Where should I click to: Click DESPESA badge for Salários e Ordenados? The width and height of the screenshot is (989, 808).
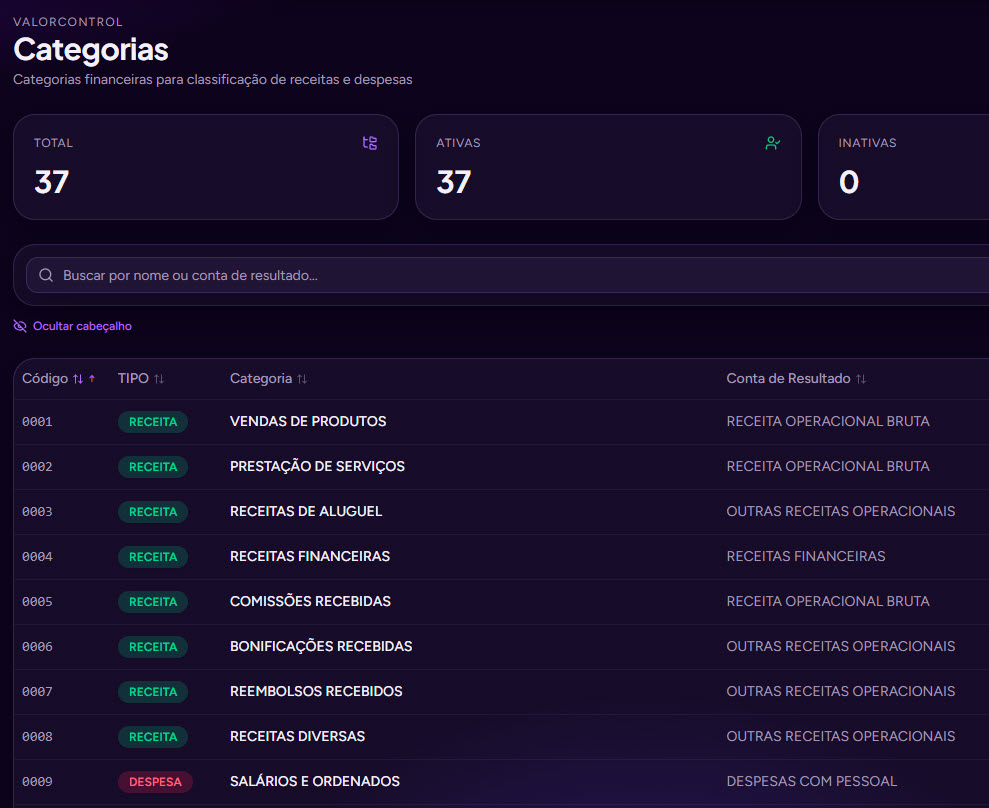(155, 782)
